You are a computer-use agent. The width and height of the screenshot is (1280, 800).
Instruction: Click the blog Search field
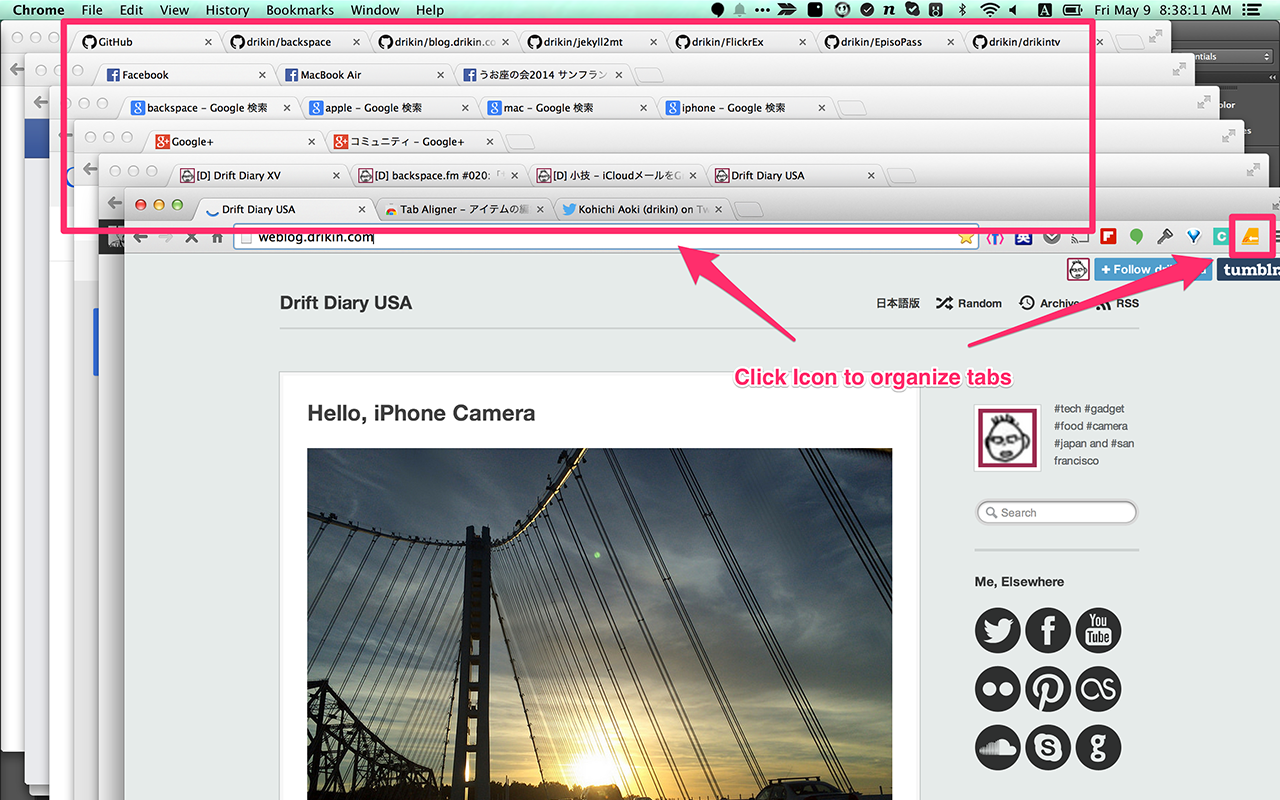1056,512
